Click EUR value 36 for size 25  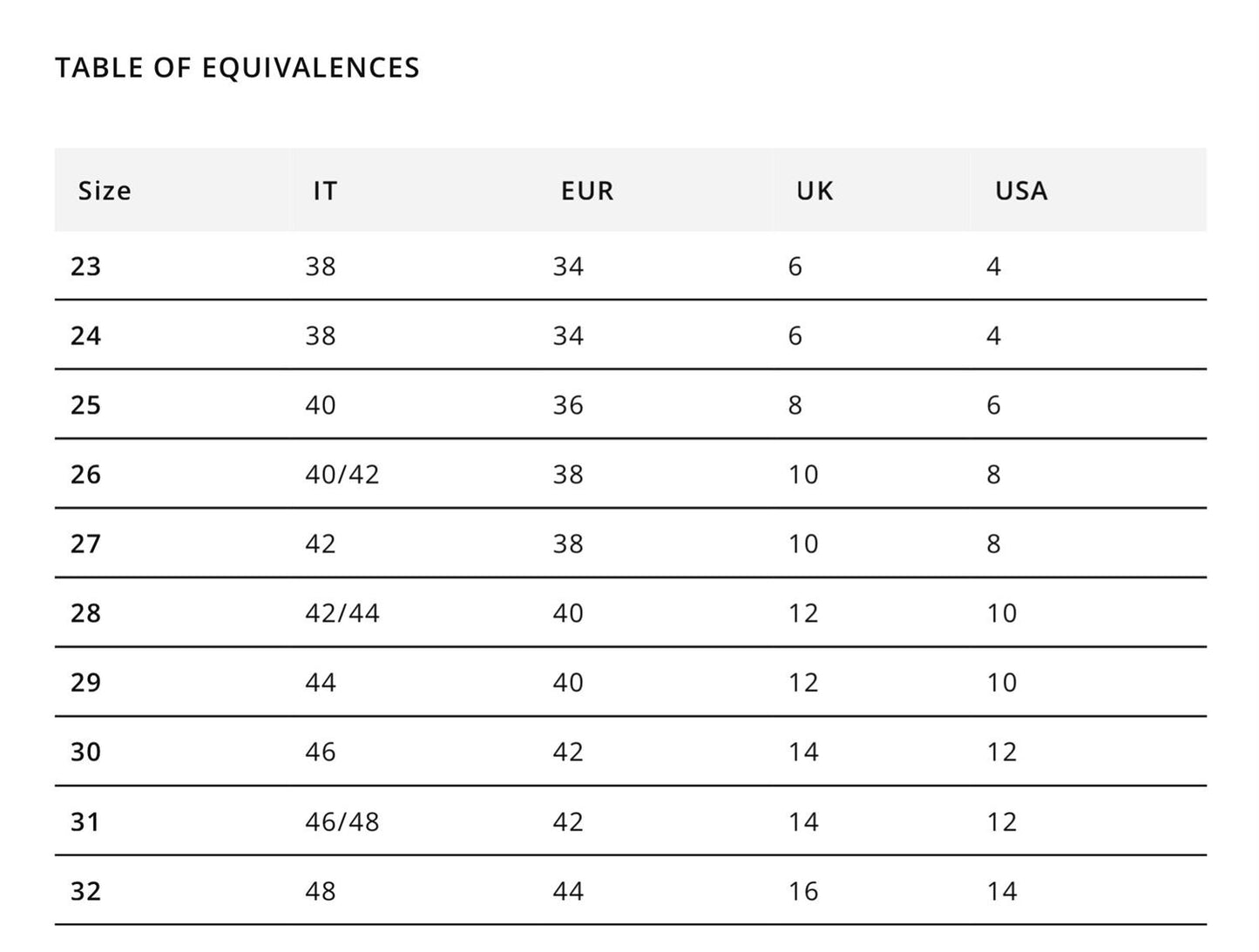pyautogui.click(x=568, y=405)
